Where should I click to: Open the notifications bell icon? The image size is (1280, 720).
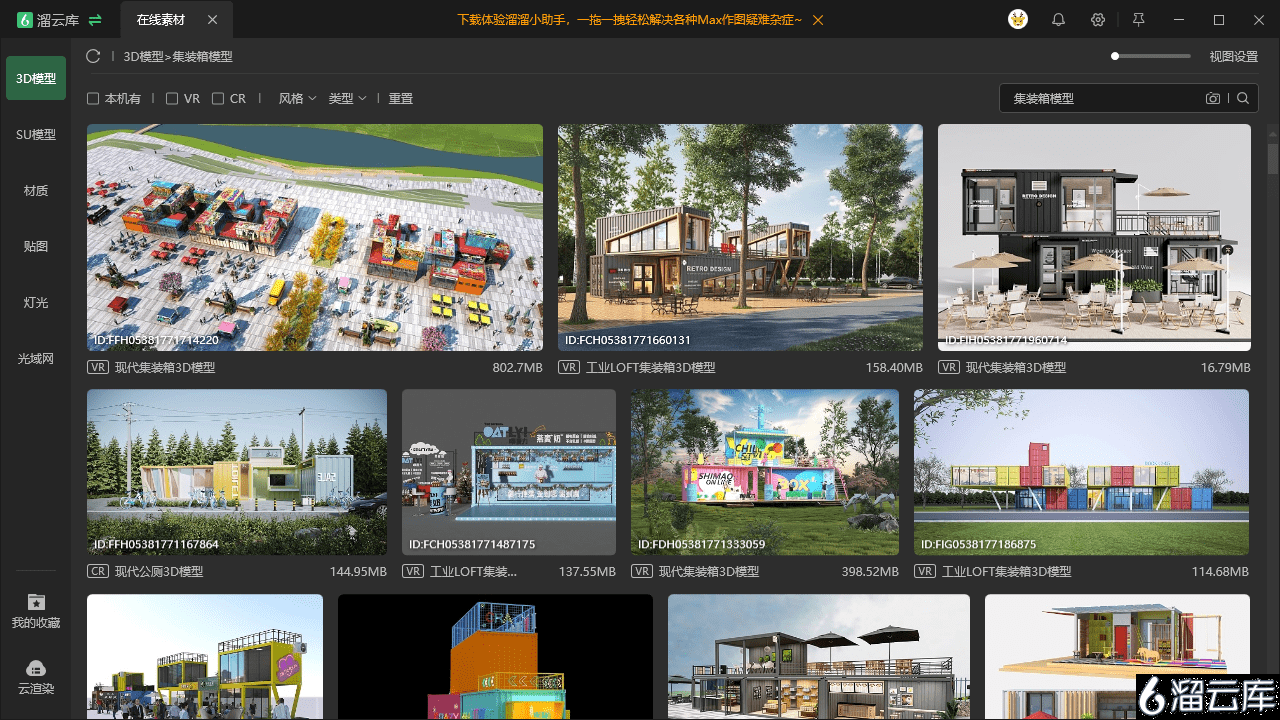[1058, 20]
